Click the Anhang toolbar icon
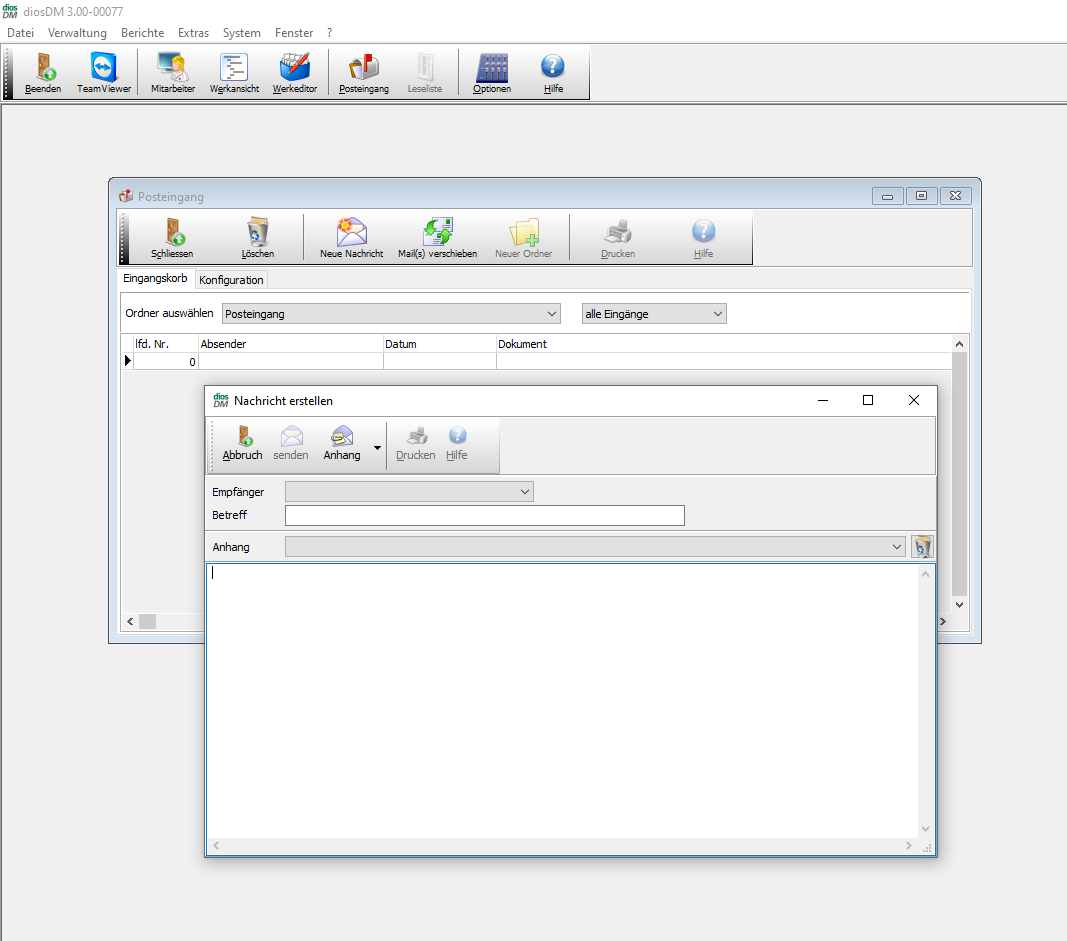Viewport: 1067px width, 941px height. click(x=342, y=444)
